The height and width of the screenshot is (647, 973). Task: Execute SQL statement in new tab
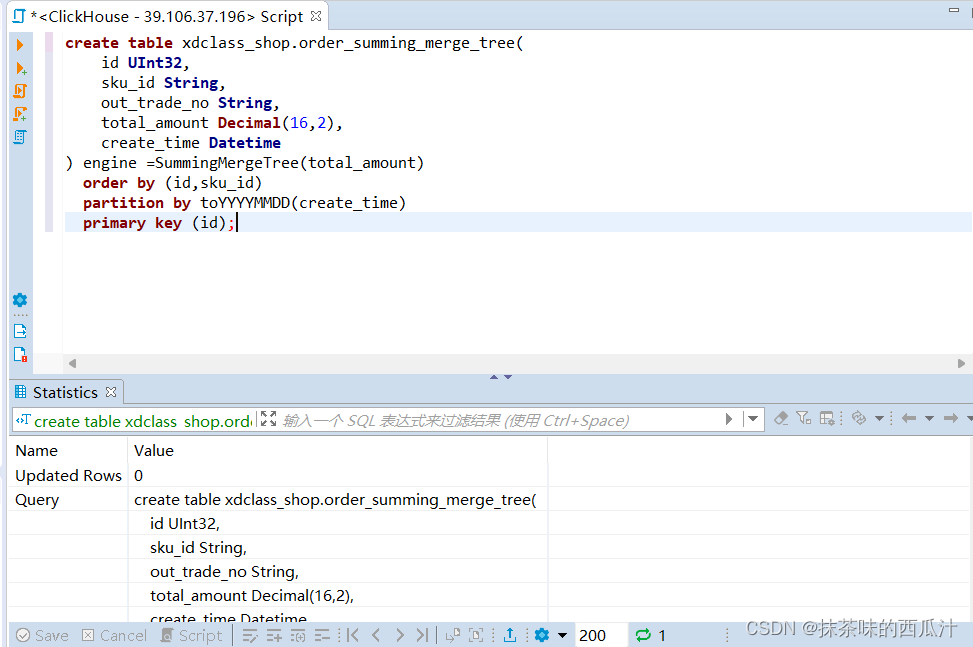pos(20,68)
